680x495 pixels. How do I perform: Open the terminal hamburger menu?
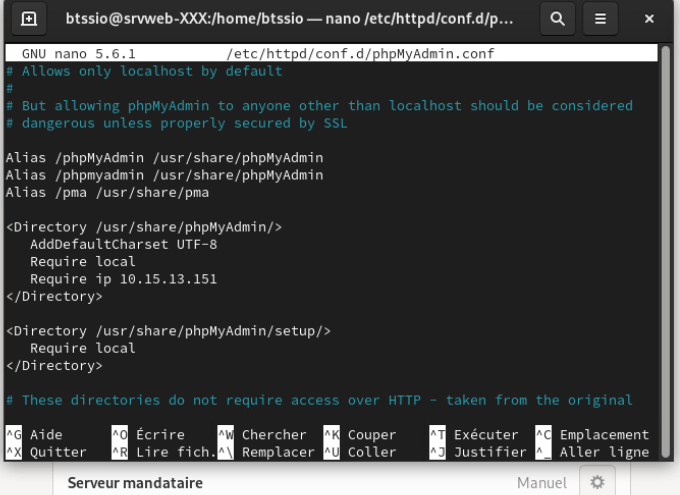click(599, 19)
